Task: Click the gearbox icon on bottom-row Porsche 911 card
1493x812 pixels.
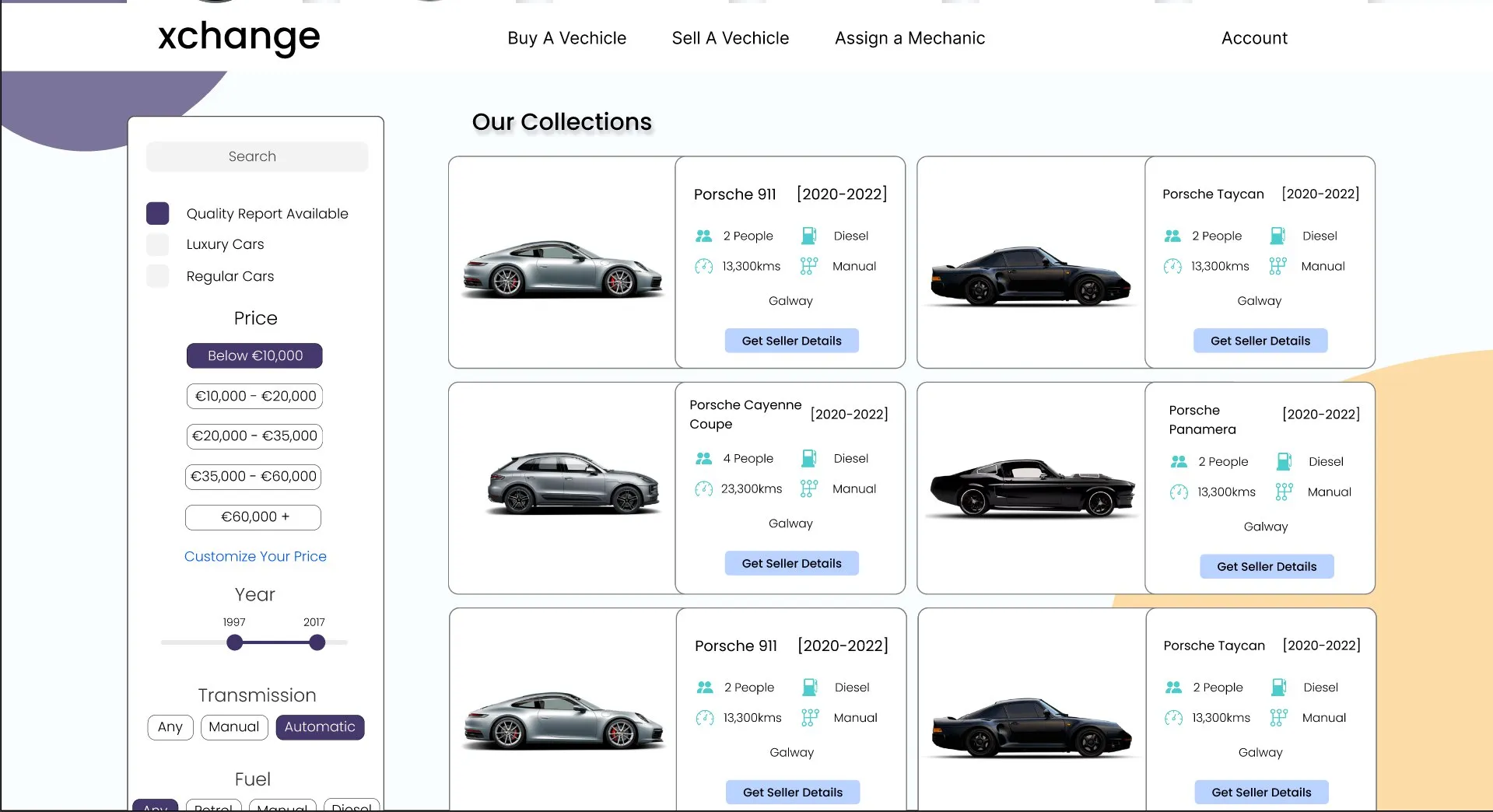Action: click(810, 718)
